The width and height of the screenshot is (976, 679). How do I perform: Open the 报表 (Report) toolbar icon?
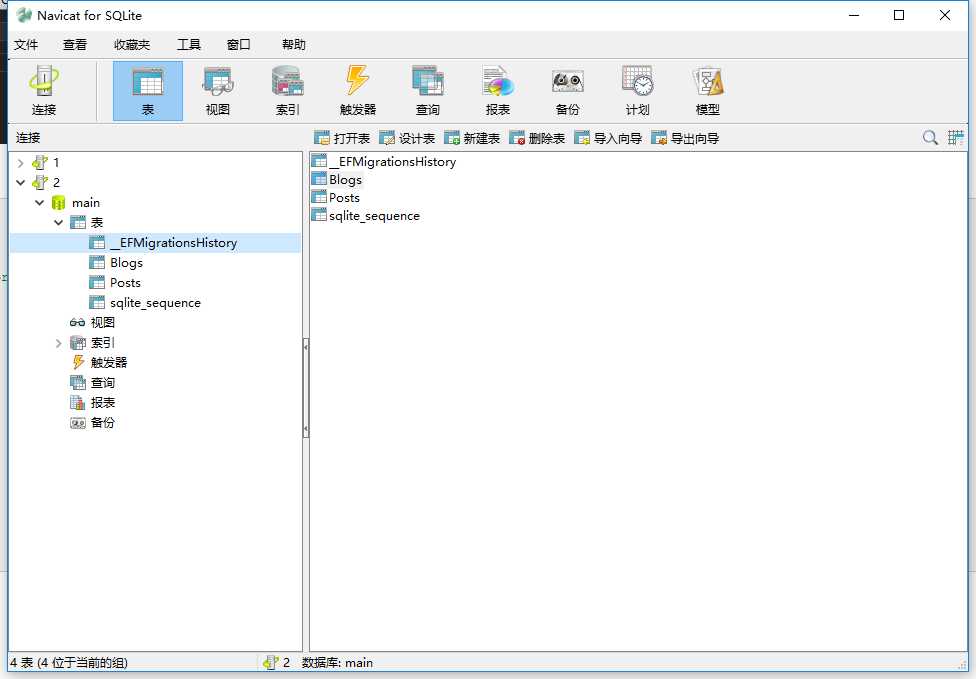pos(498,91)
